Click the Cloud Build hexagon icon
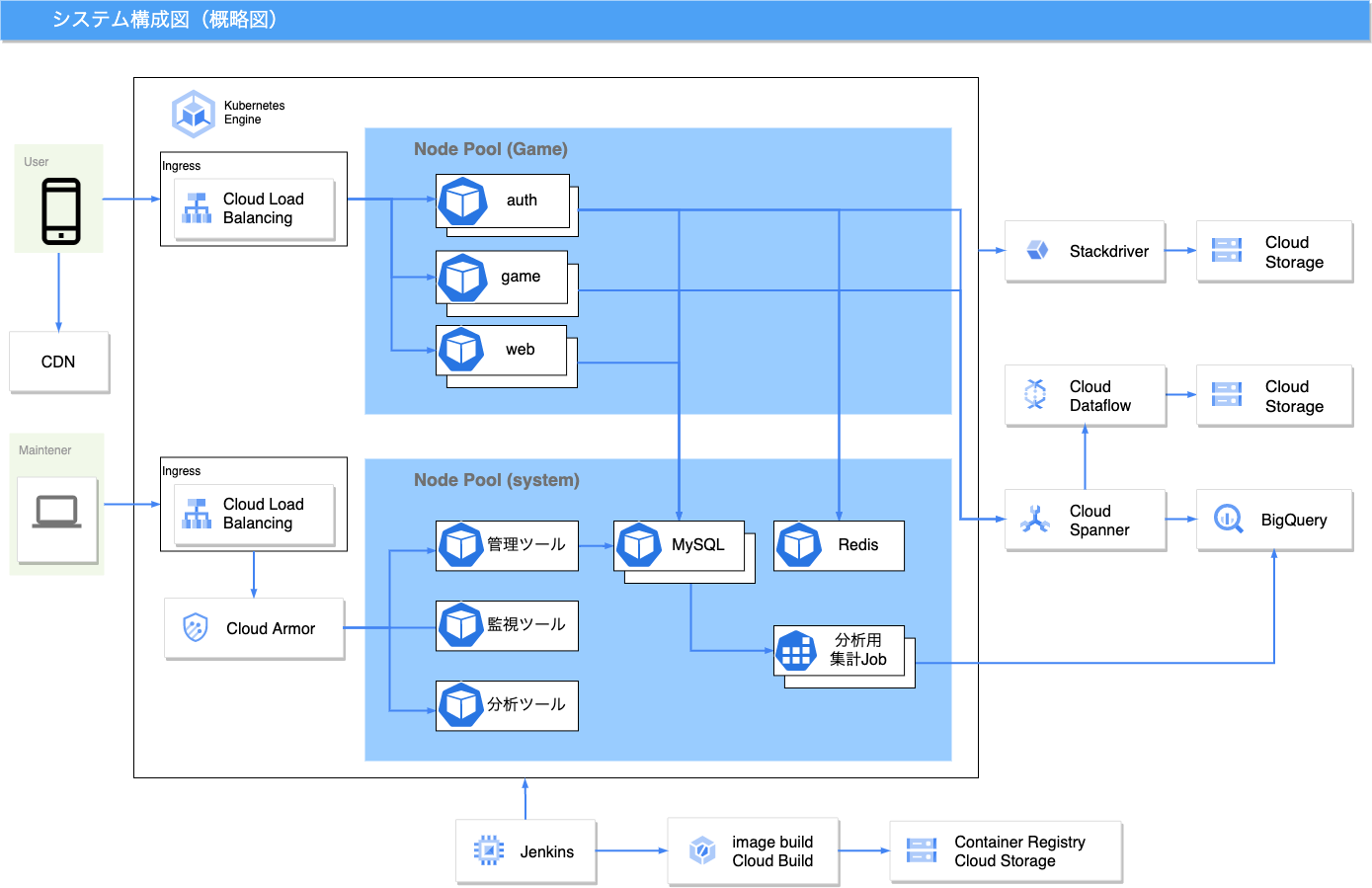 (702, 850)
